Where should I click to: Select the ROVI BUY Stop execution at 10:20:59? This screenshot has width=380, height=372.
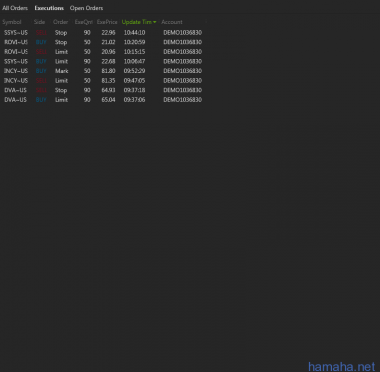(103, 42)
